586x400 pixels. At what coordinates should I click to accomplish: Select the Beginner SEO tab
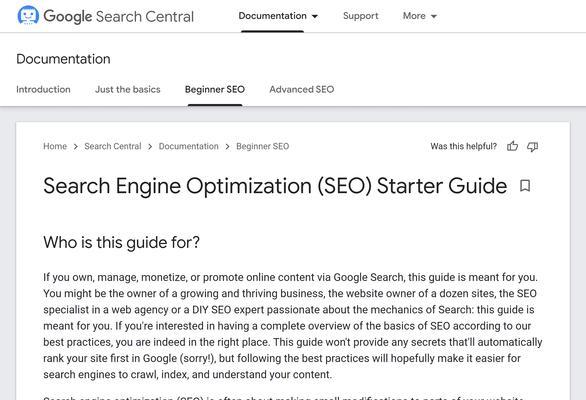pos(215,89)
